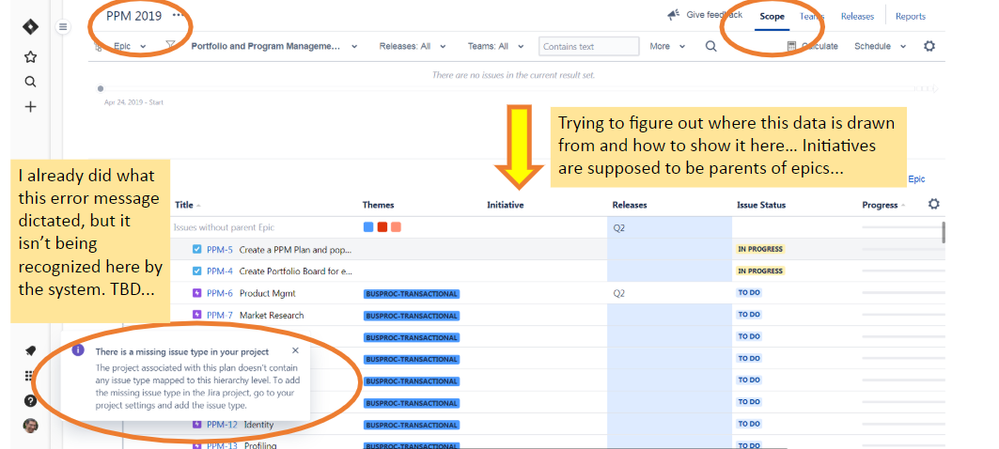This screenshot has width=999, height=449.
Task: Click epic type icon for PPM-7
Action: [x=197, y=315]
